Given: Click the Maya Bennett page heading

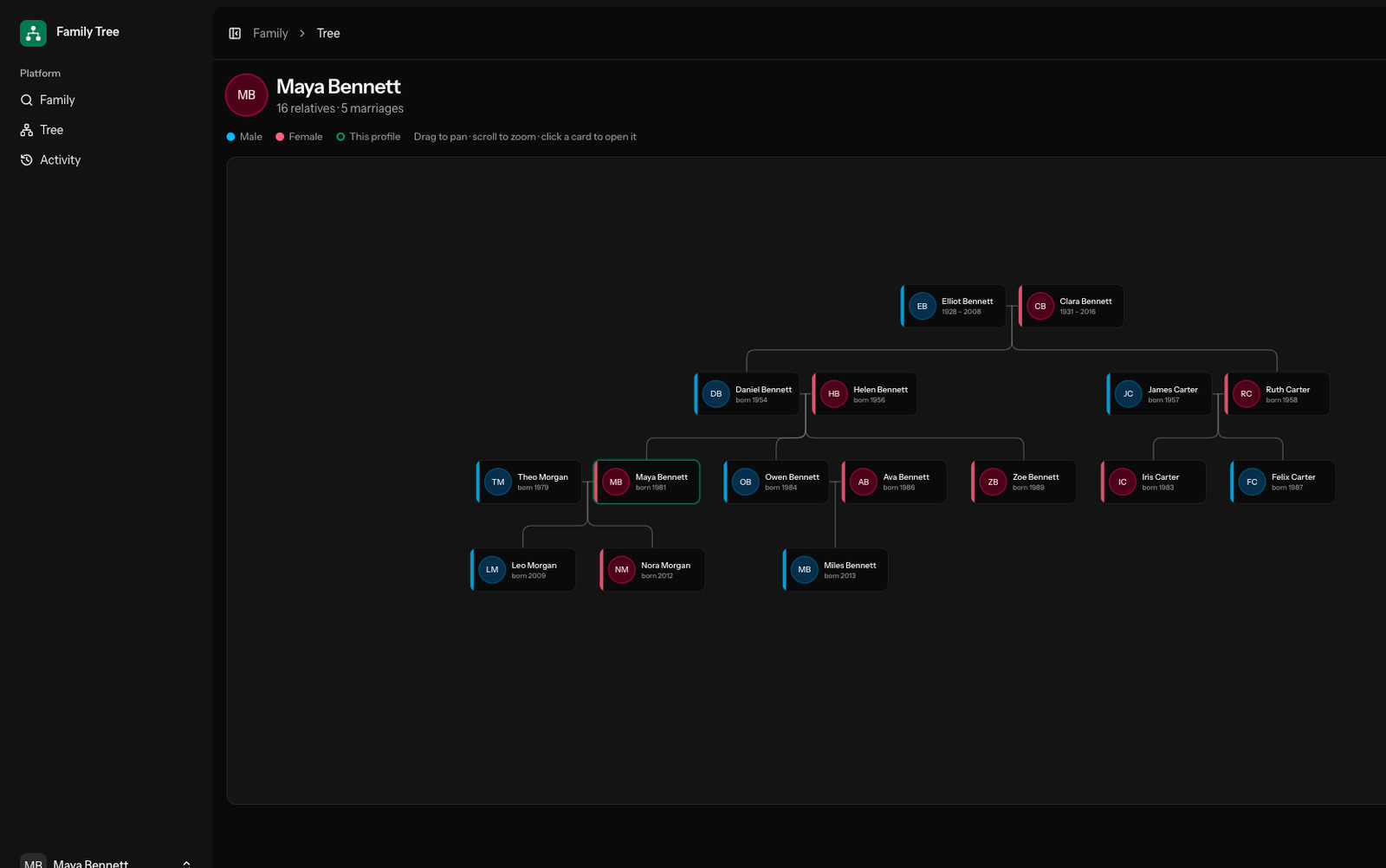Looking at the screenshot, I should point(338,87).
